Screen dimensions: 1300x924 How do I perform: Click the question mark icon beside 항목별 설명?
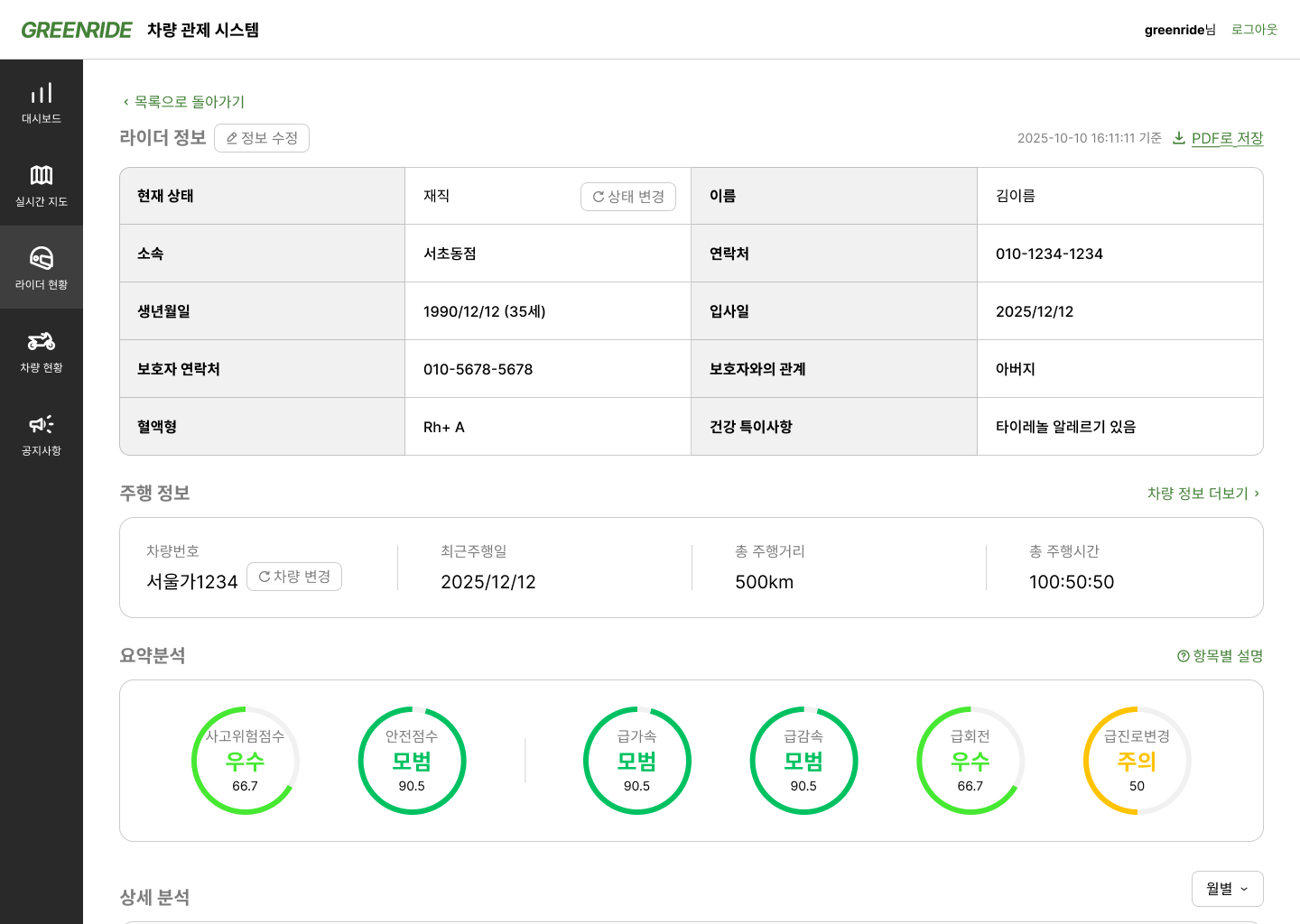click(1183, 656)
